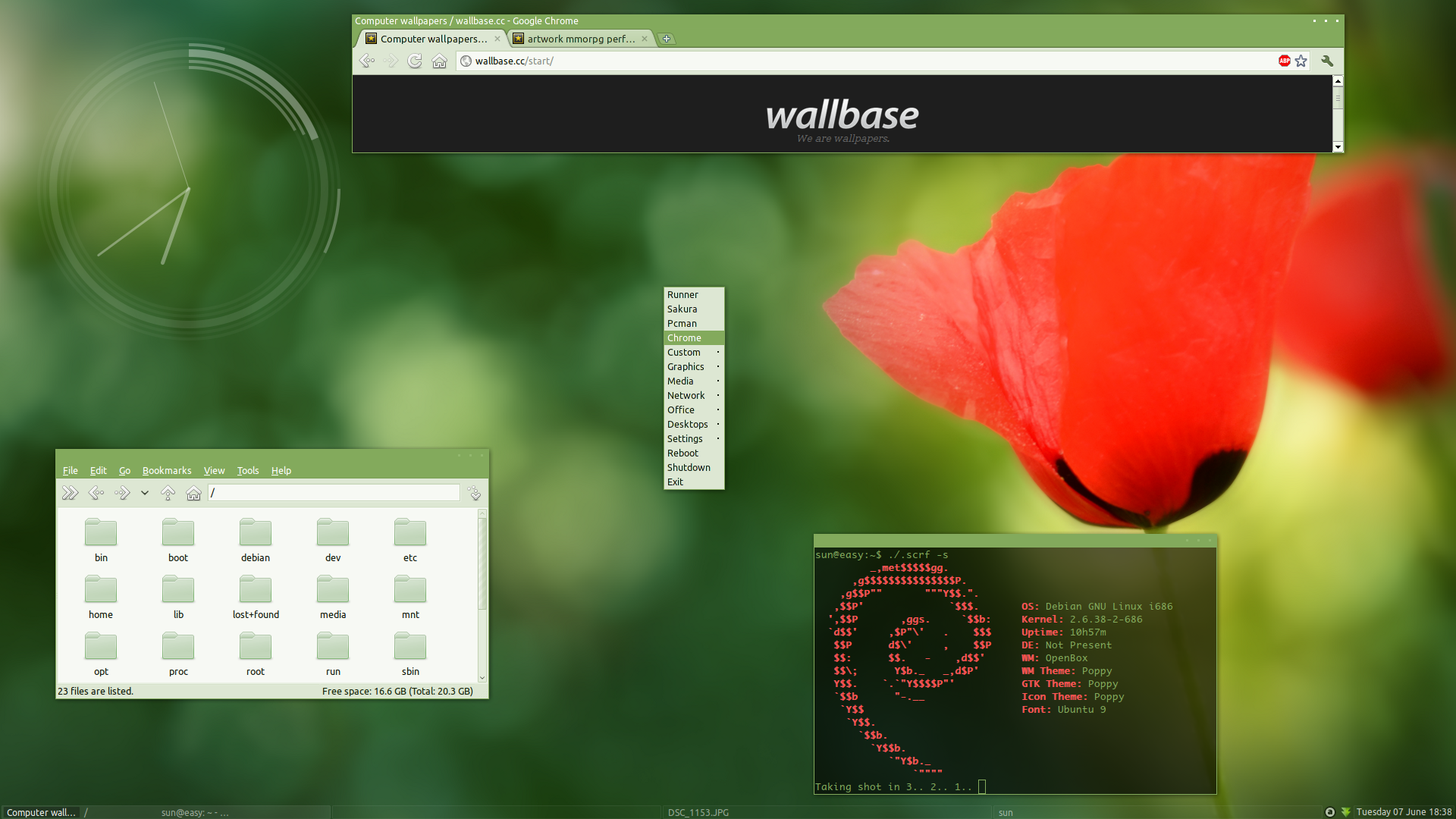The width and height of the screenshot is (1456, 819).
Task: Select the bin folder
Action: point(101,540)
